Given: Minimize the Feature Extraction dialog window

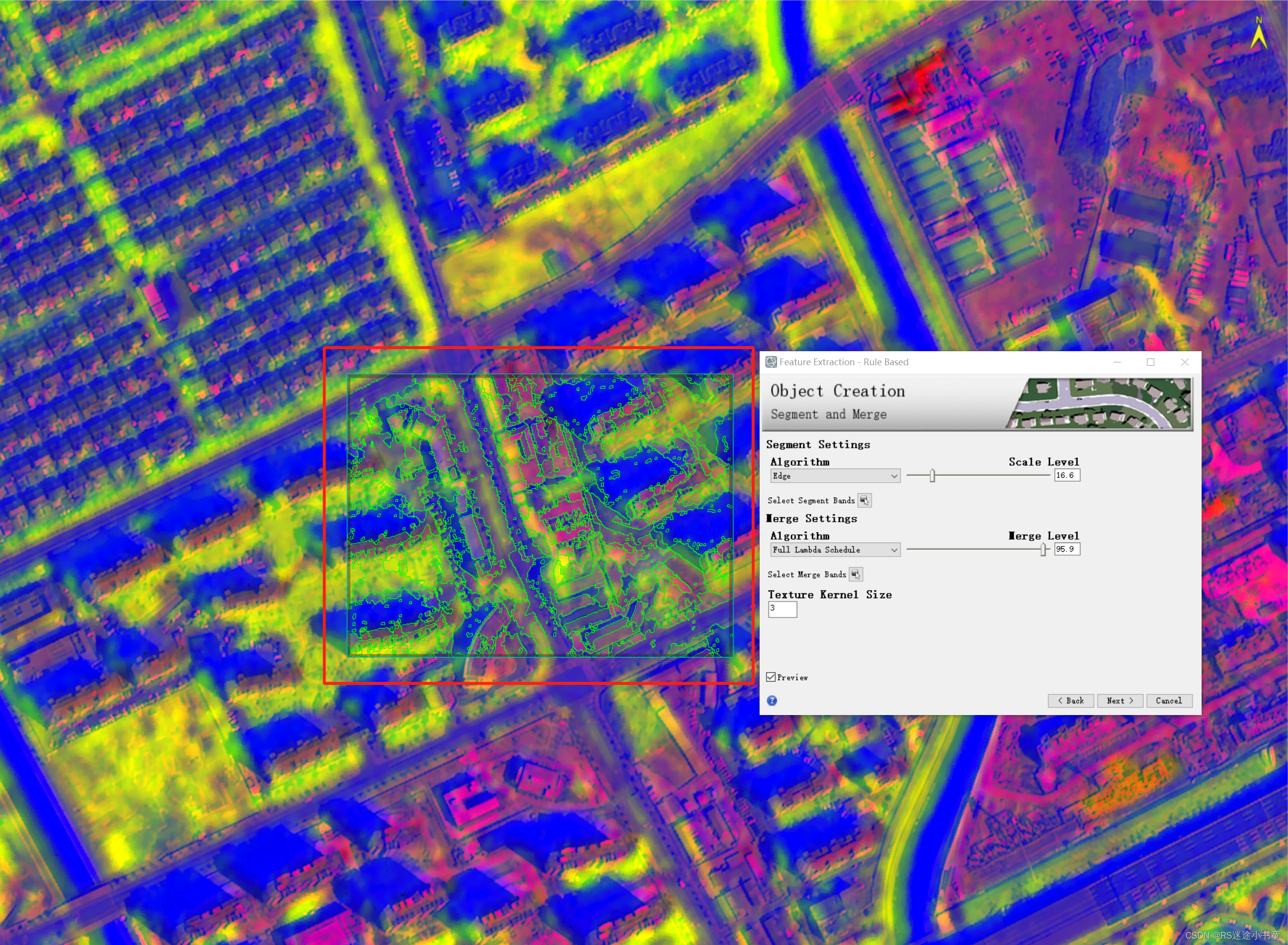Looking at the screenshot, I should (1117, 362).
